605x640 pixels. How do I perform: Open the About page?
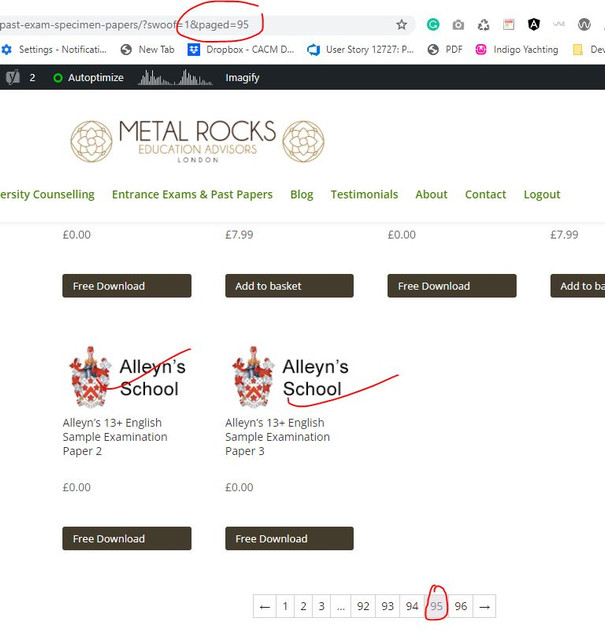click(432, 194)
